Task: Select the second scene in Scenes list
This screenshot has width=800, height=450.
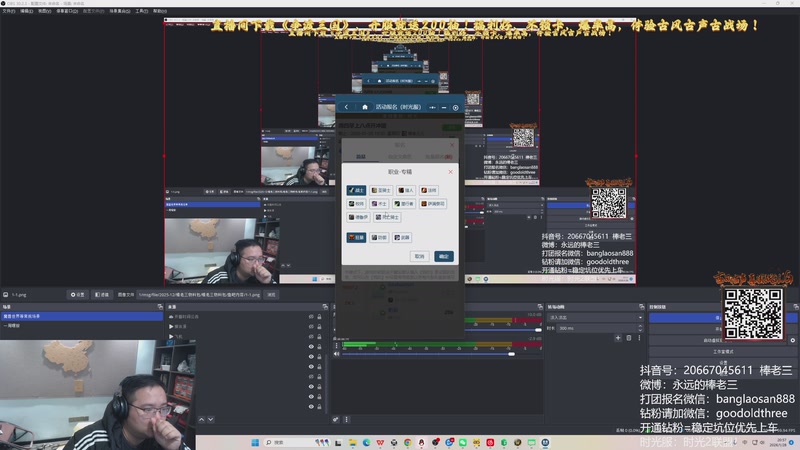Action: [82, 326]
